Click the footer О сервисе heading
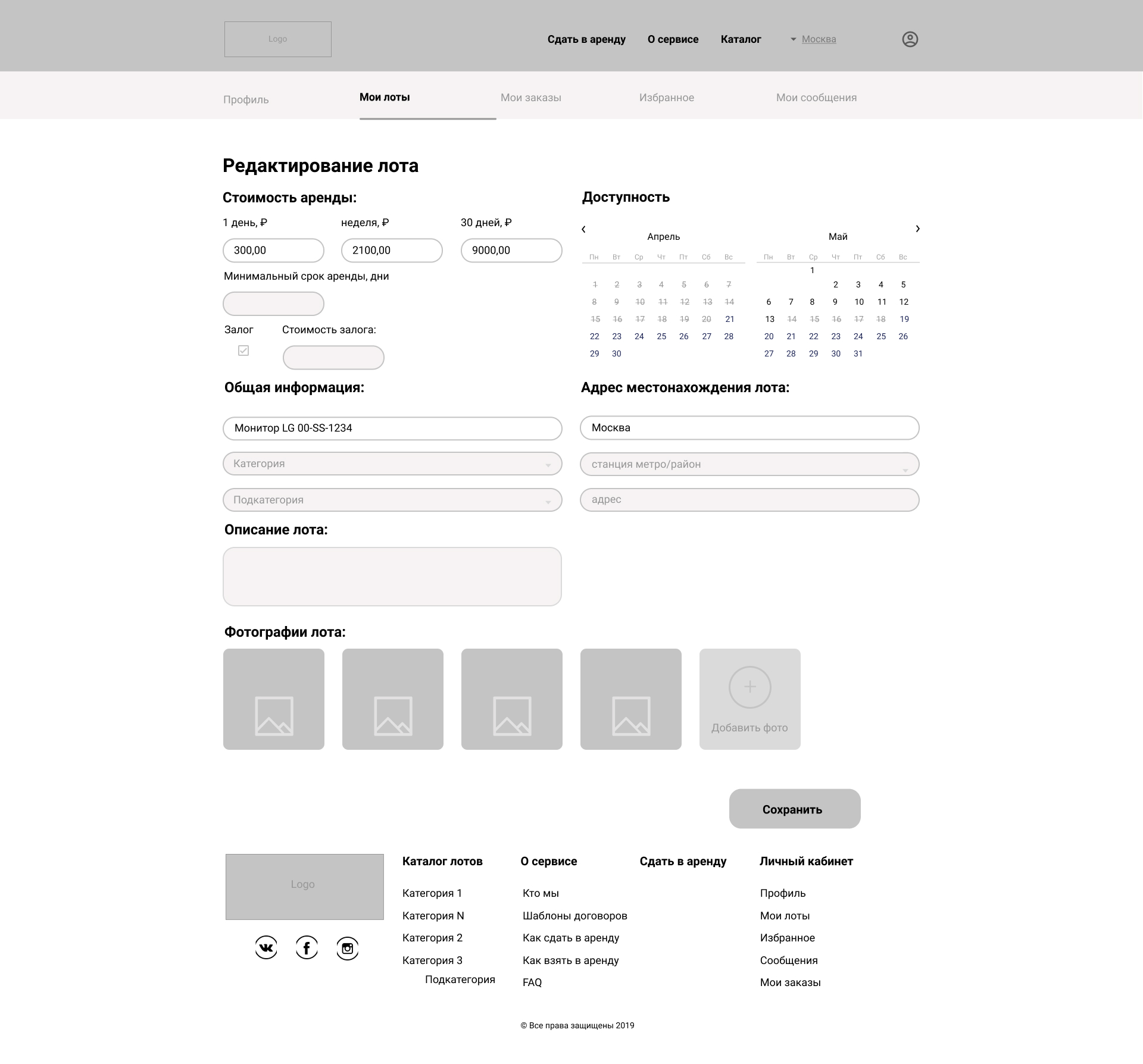Screen dimensions: 1143x1064 coord(549,861)
